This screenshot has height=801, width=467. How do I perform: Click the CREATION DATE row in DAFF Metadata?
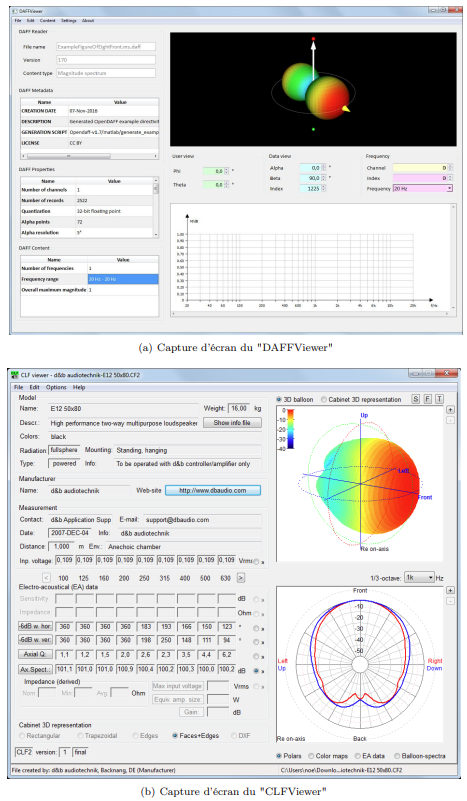pos(89,111)
